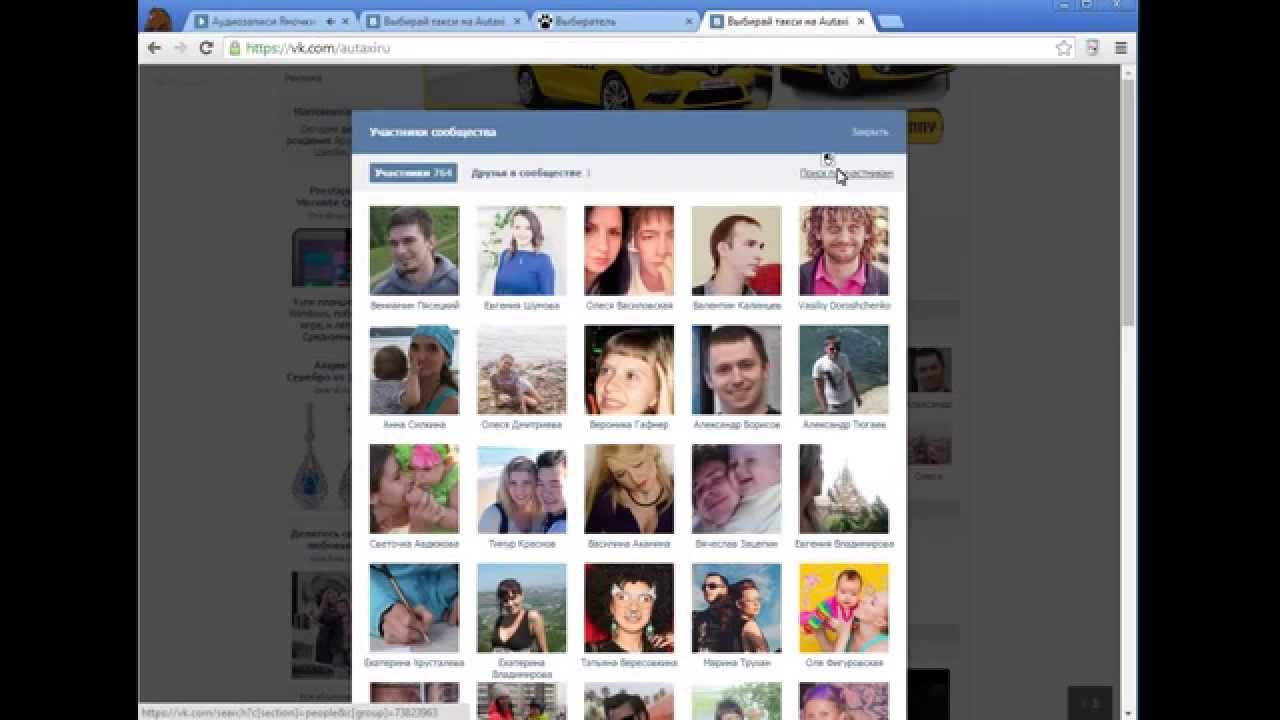Open Вероника Гафнер profile photo

(x=629, y=370)
